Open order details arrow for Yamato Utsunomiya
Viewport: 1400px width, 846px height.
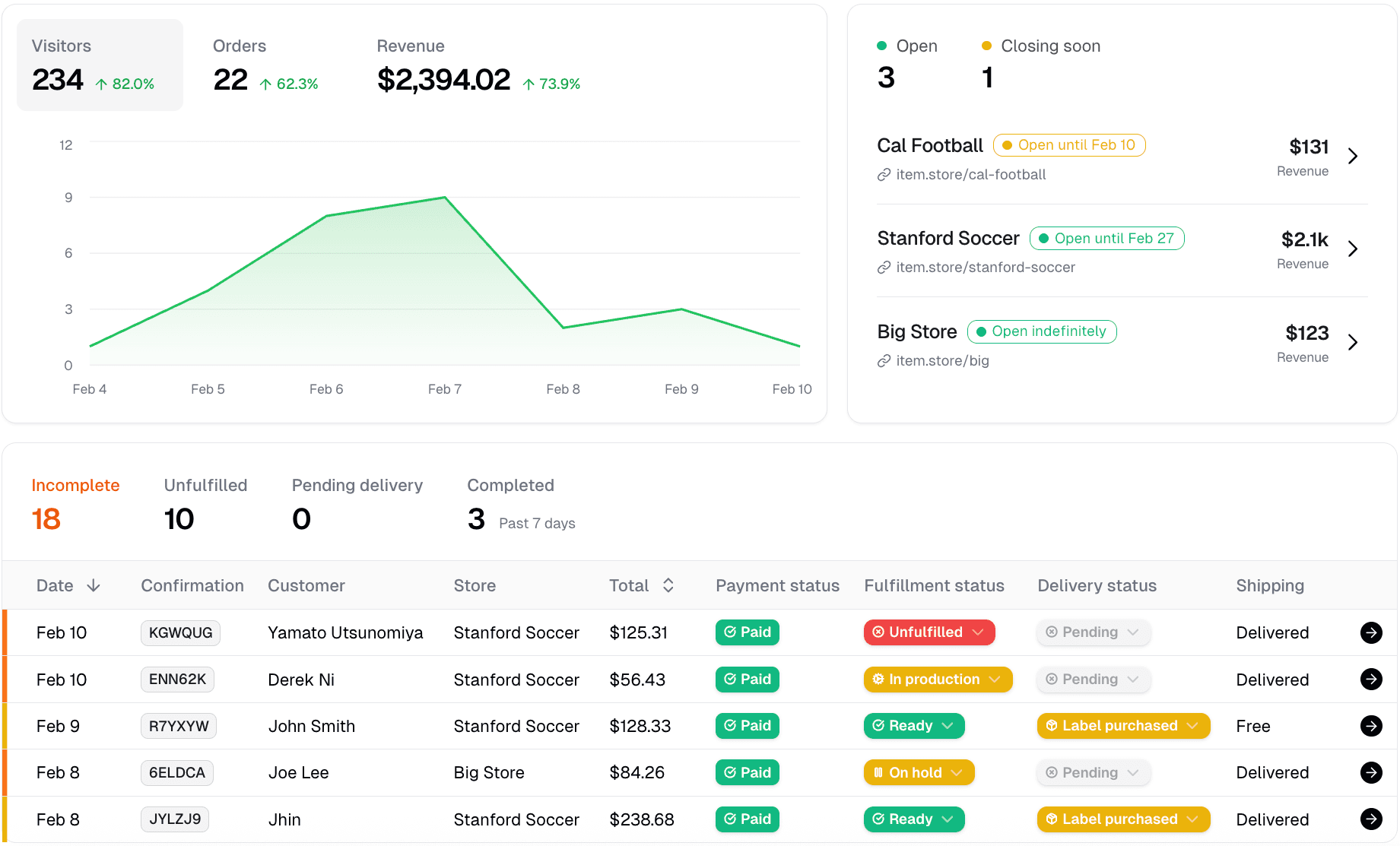(x=1370, y=632)
